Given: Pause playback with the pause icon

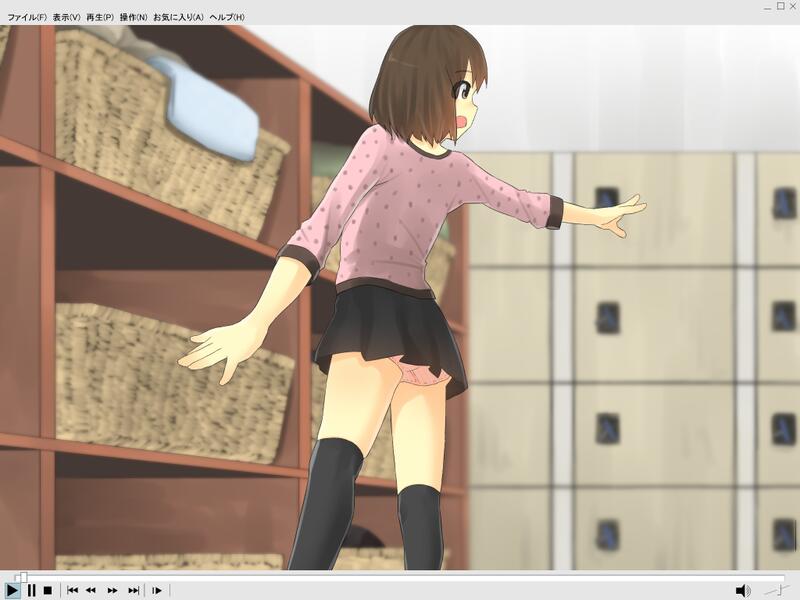Looking at the screenshot, I should click(31, 590).
